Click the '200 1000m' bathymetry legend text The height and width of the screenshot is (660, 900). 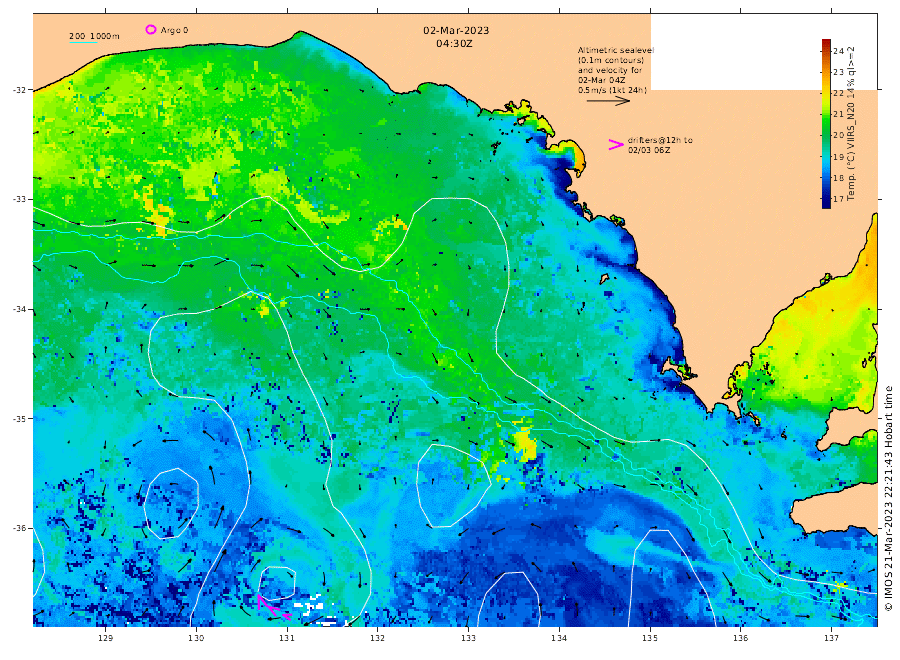click(x=94, y=36)
